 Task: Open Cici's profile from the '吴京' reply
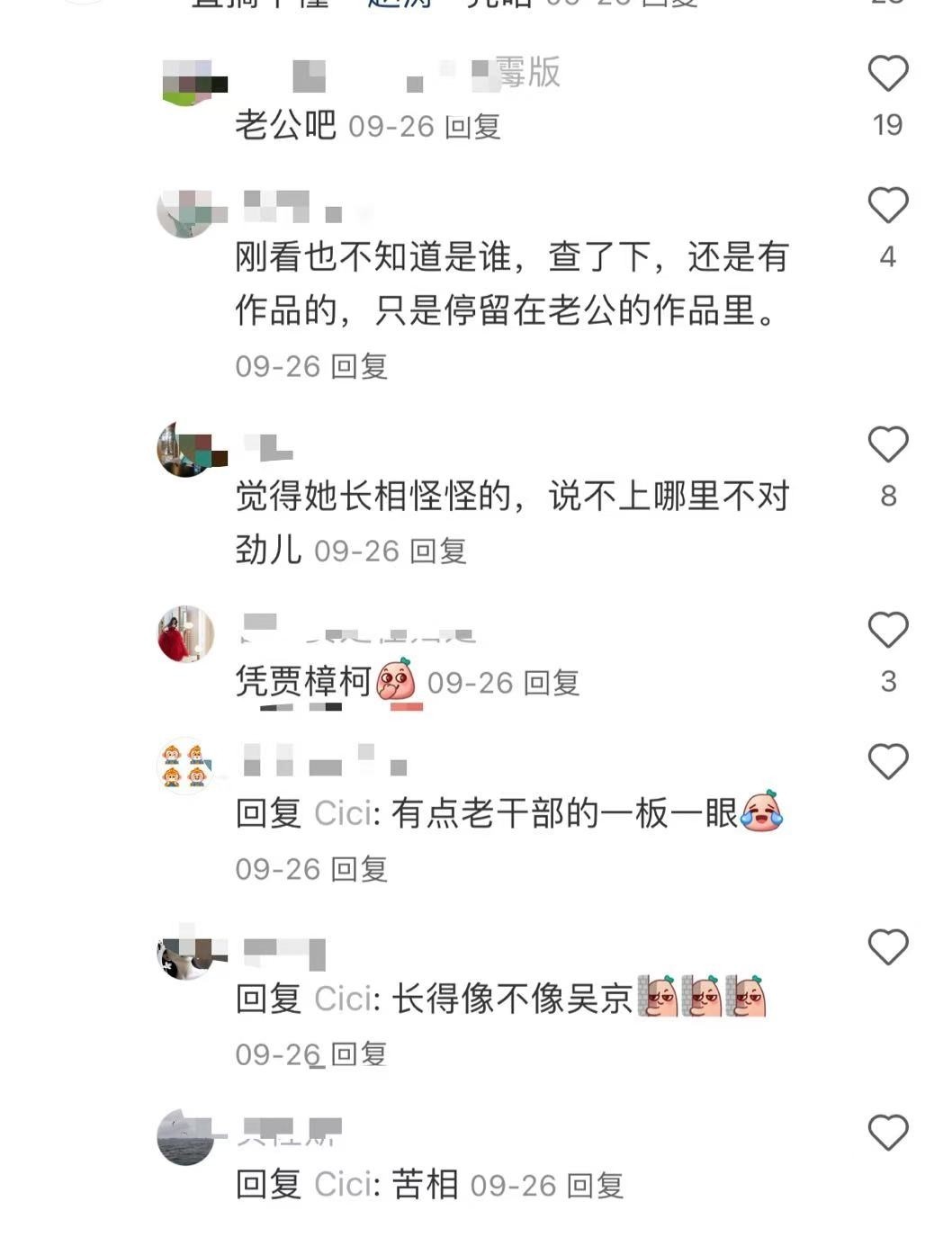[x=343, y=999]
